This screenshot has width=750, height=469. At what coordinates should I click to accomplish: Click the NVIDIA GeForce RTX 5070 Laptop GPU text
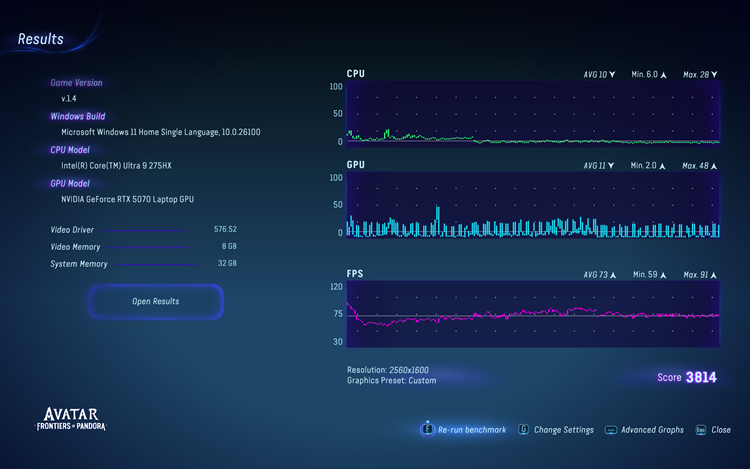pyautogui.click(x=127, y=199)
